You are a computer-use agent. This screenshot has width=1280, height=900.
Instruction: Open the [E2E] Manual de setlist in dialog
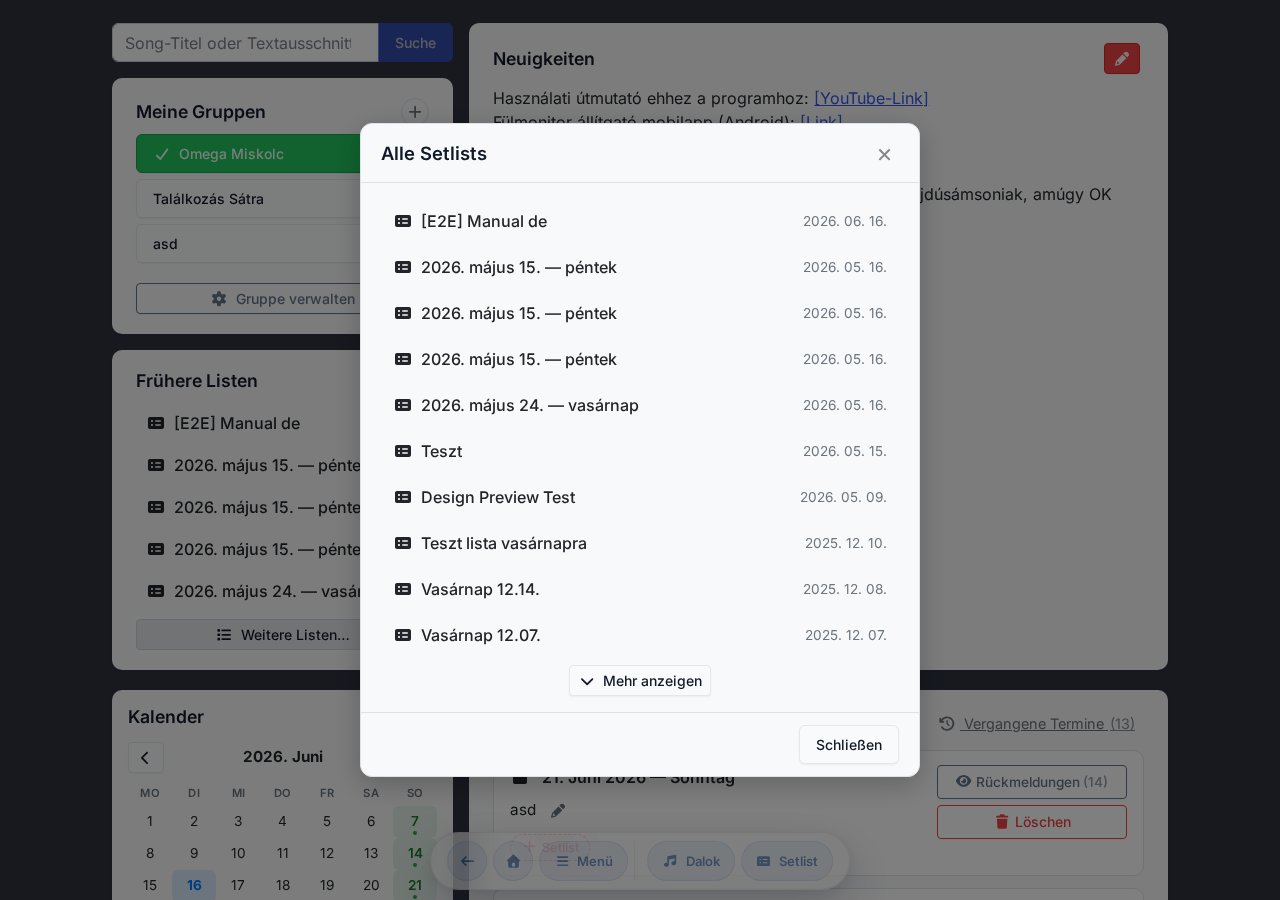(640, 221)
